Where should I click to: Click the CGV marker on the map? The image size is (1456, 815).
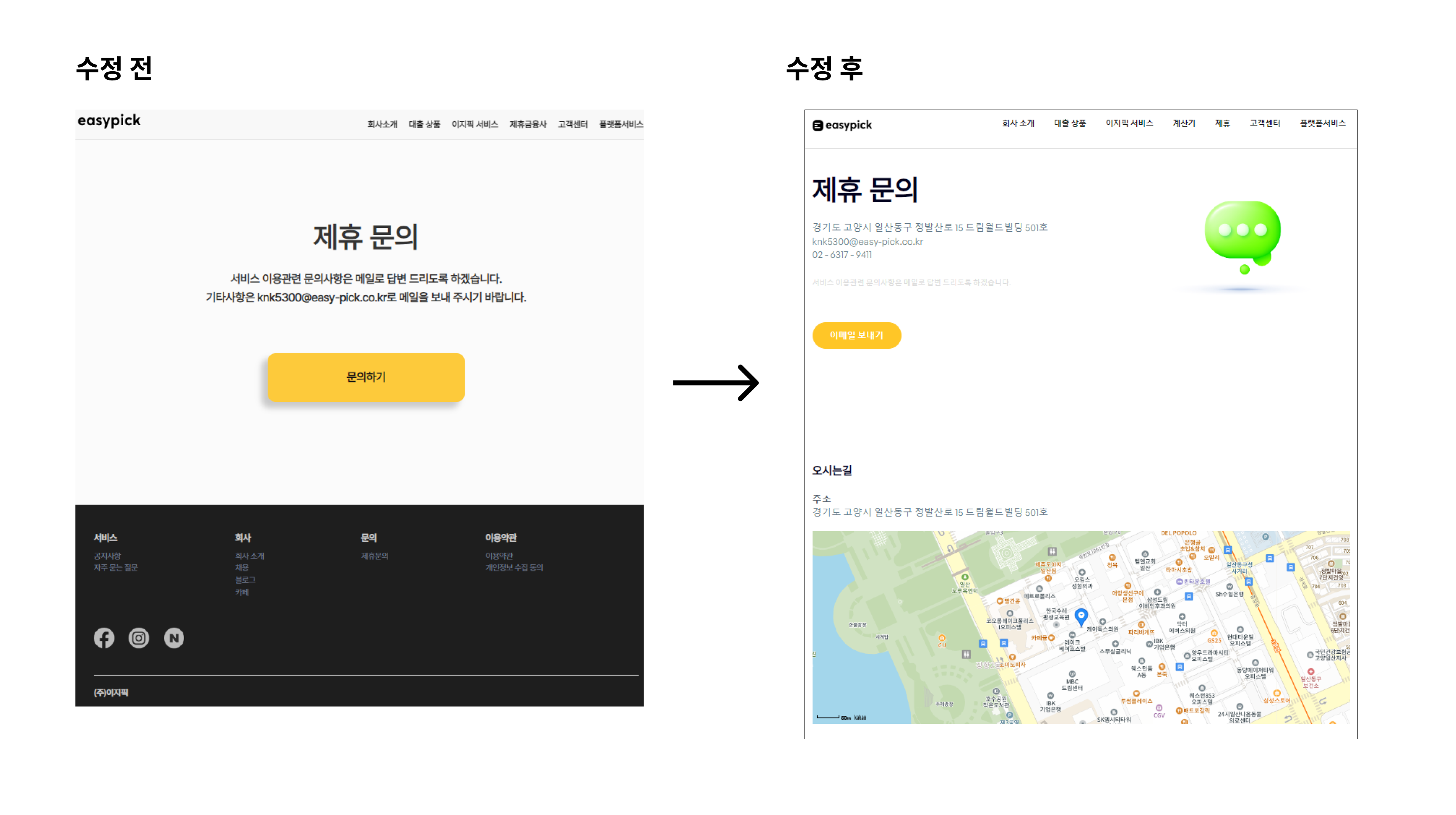(1159, 709)
